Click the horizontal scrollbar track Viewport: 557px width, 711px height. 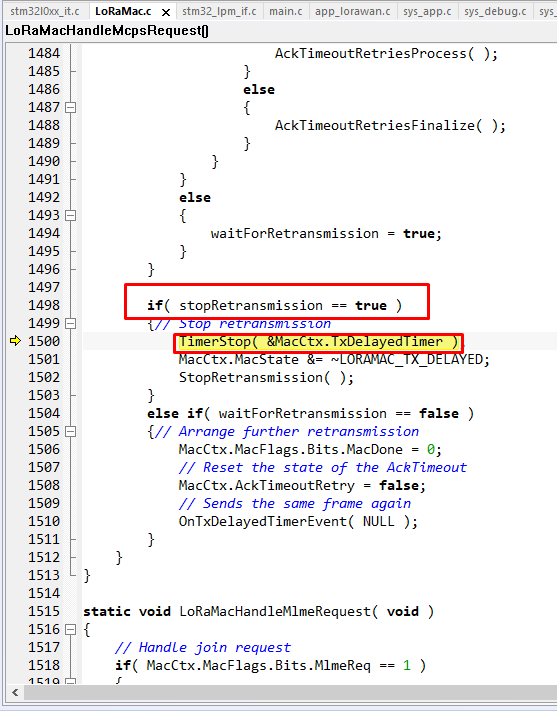pos(290,692)
